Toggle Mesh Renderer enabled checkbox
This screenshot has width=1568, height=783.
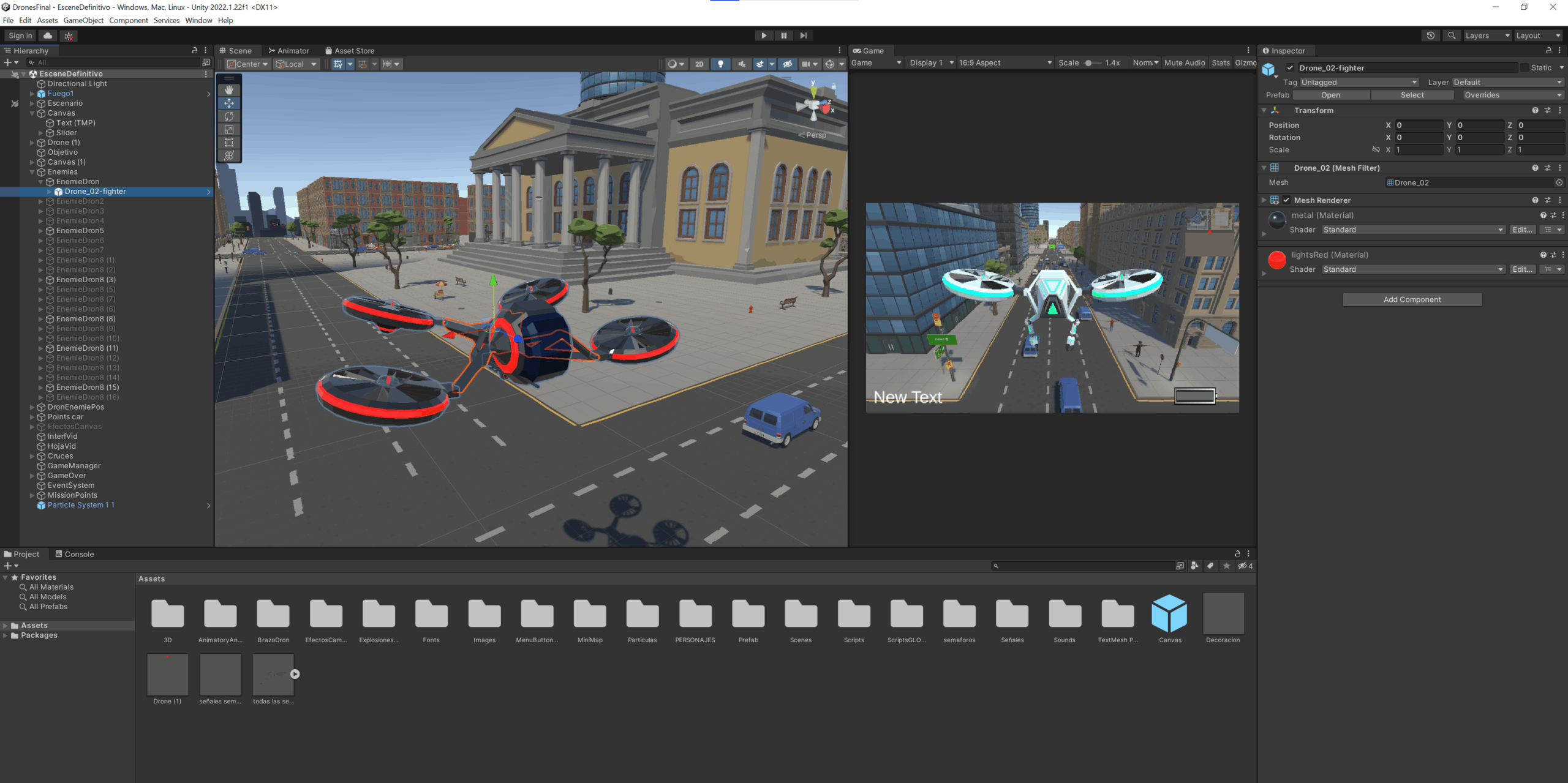1286,200
